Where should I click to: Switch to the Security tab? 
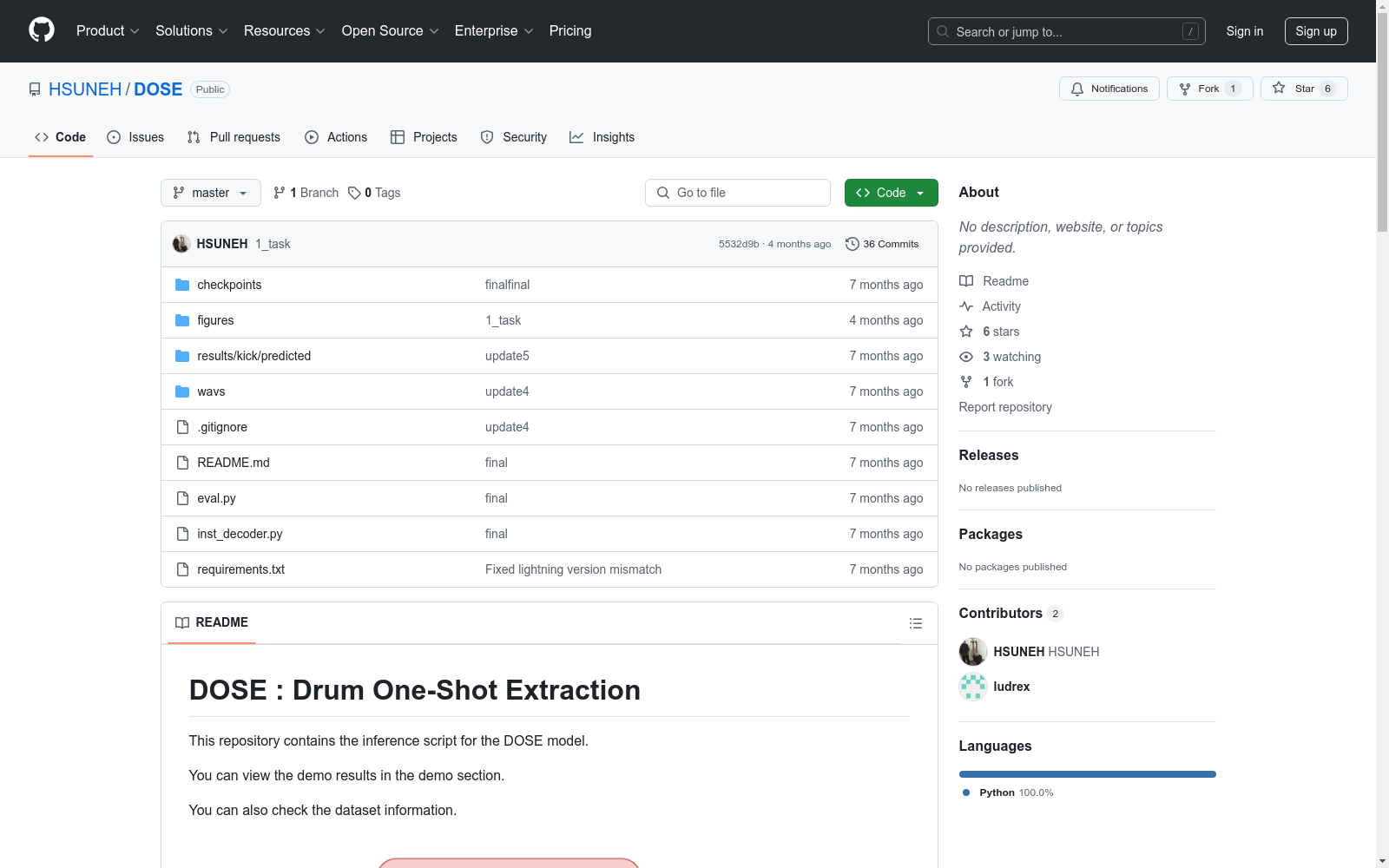point(514,137)
